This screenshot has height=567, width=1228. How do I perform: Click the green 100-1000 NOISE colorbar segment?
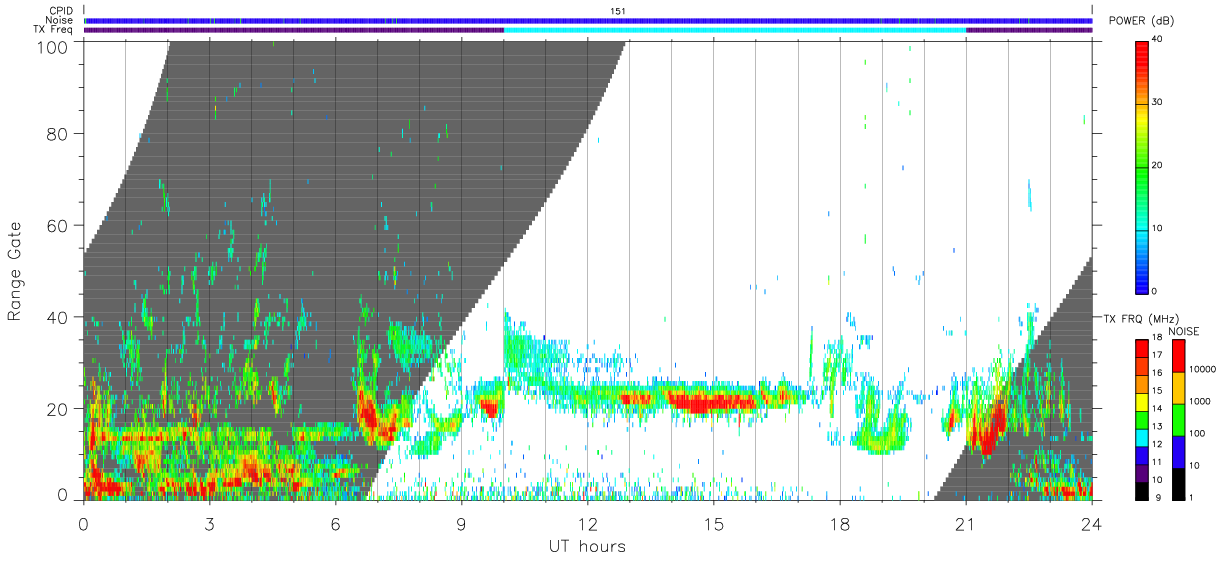pos(1179,420)
